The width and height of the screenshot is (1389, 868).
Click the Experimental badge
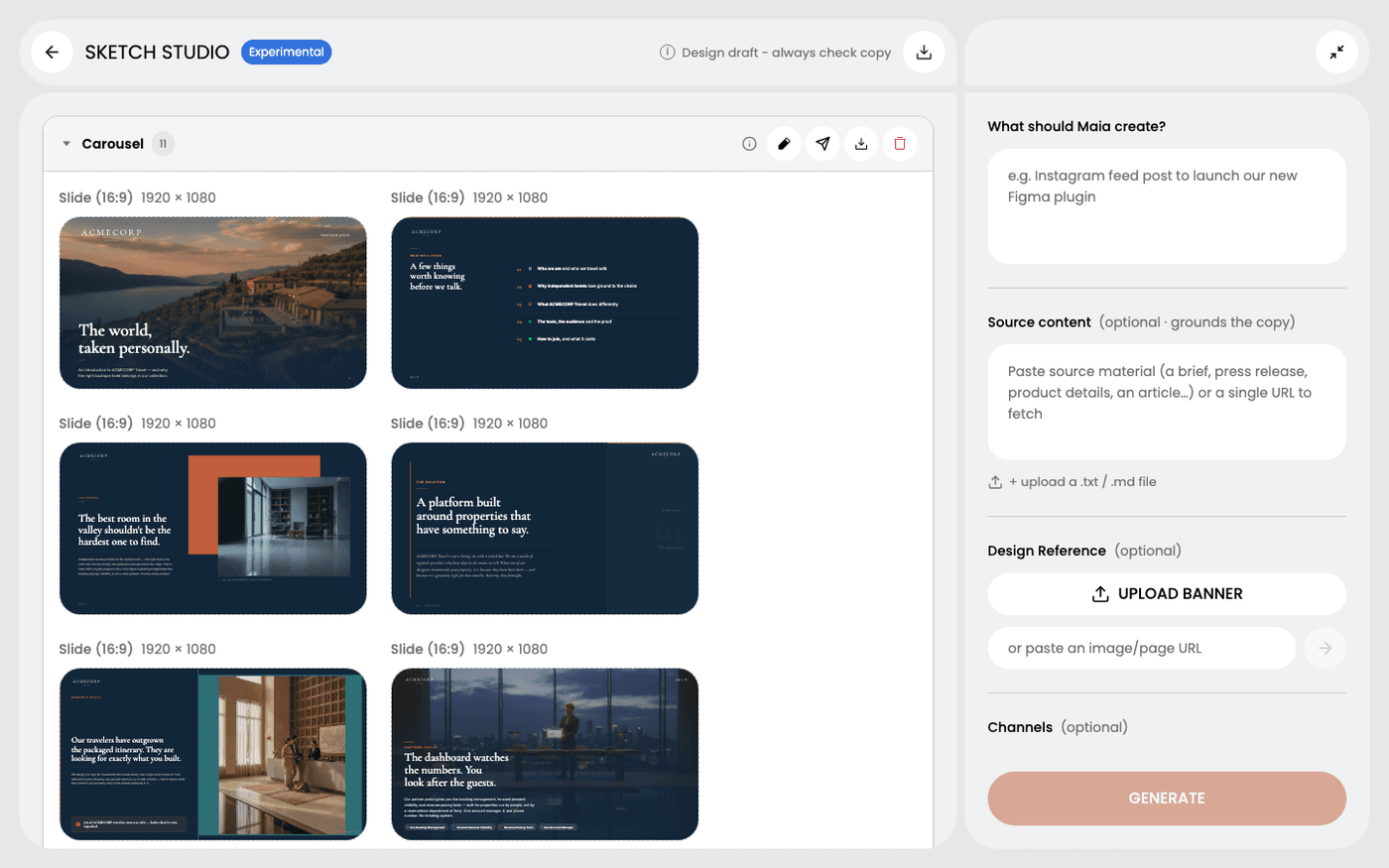tap(286, 52)
